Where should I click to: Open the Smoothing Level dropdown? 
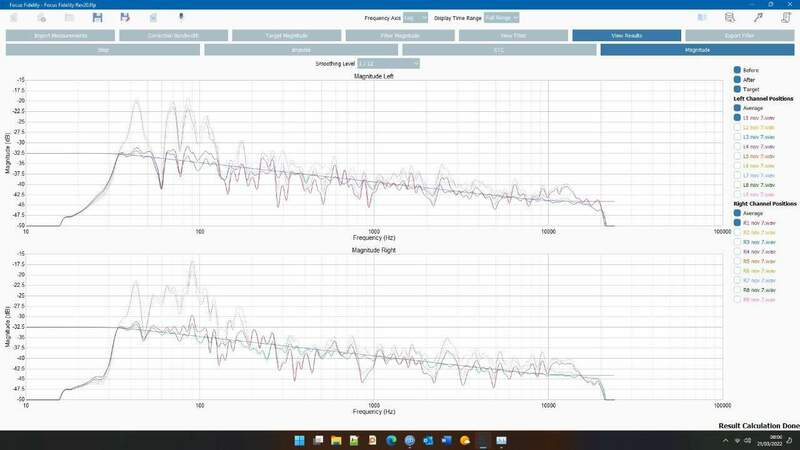(x=388, y=64)
